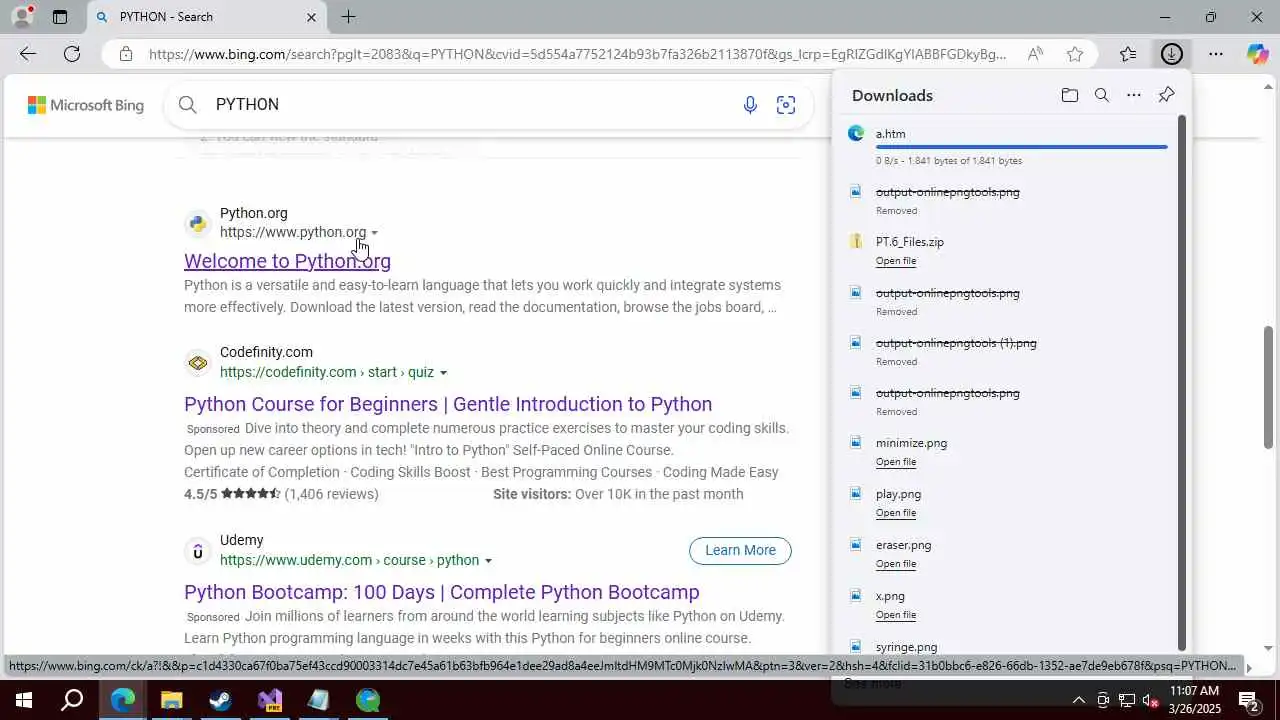Go back with the browser back arrow

click(x=27, y=54)
